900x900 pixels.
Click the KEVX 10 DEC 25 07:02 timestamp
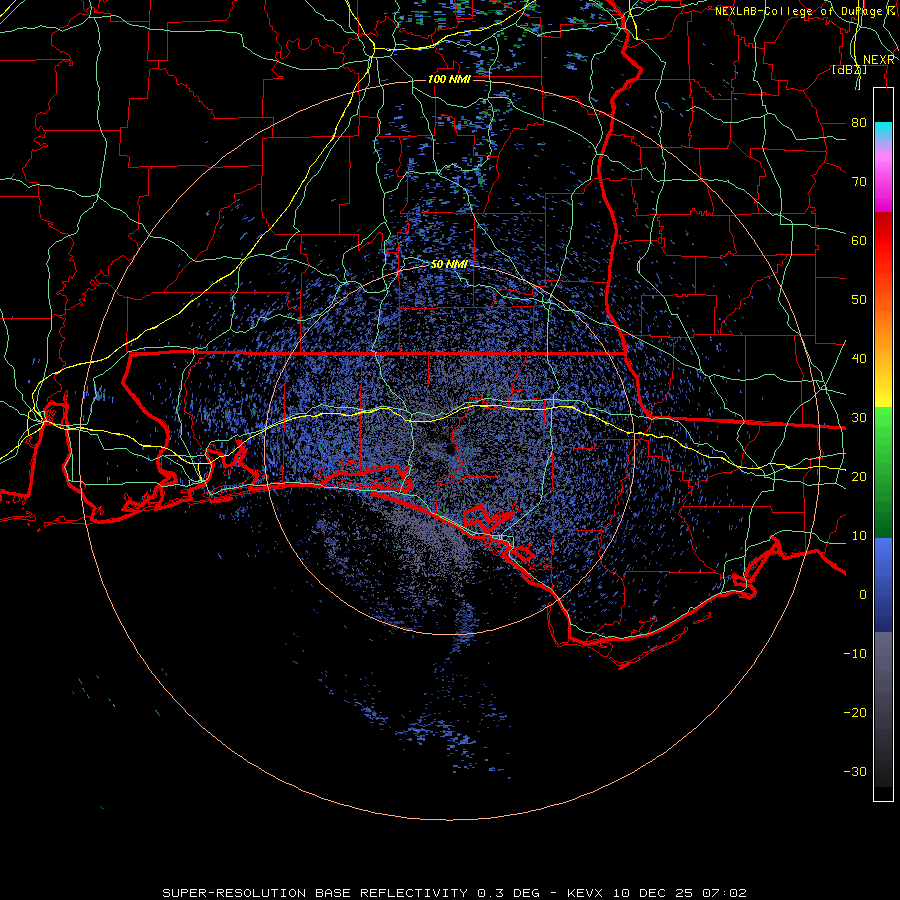(657, 893)
